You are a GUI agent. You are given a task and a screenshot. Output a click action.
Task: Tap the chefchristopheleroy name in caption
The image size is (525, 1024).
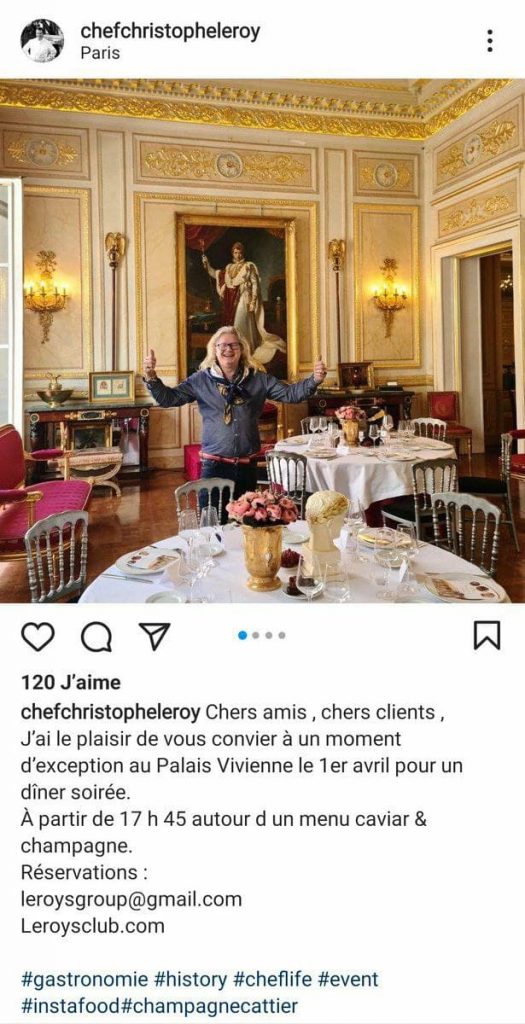point(110,712)
